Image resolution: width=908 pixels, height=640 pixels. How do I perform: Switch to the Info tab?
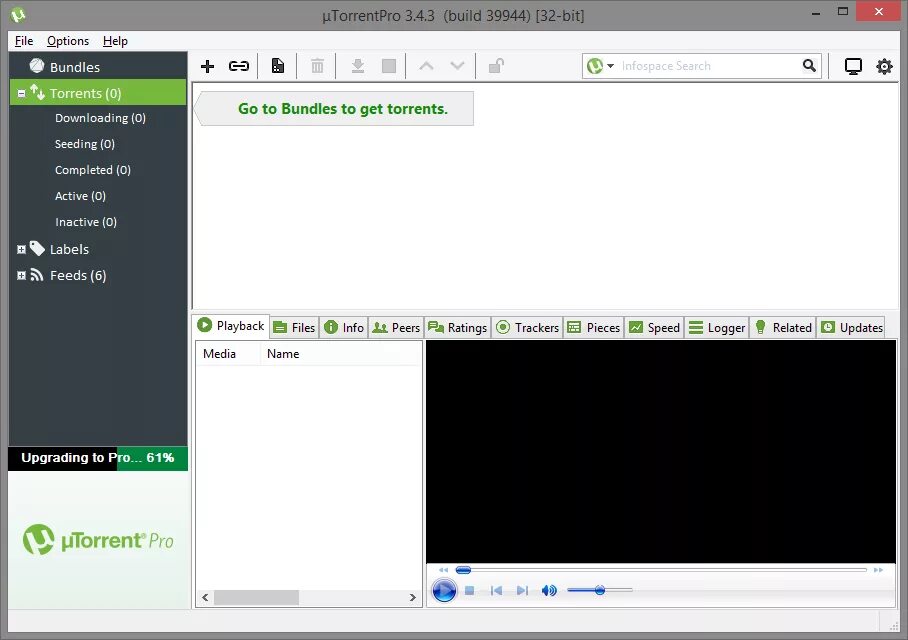(x=344, y=328)
